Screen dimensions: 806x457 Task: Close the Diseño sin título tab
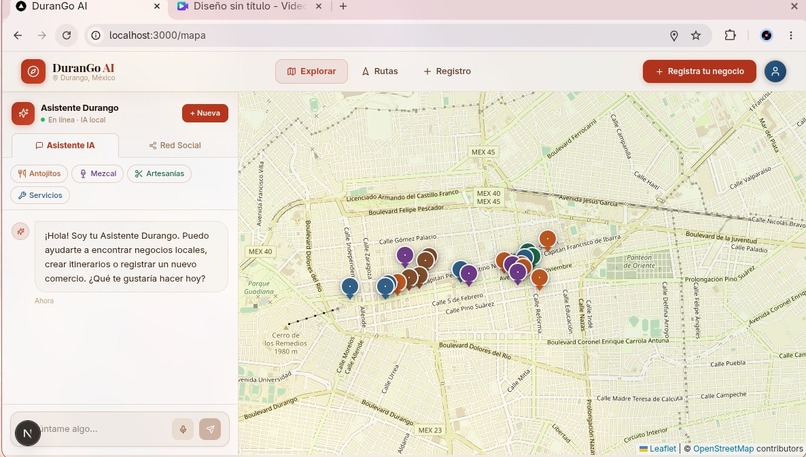318,6
